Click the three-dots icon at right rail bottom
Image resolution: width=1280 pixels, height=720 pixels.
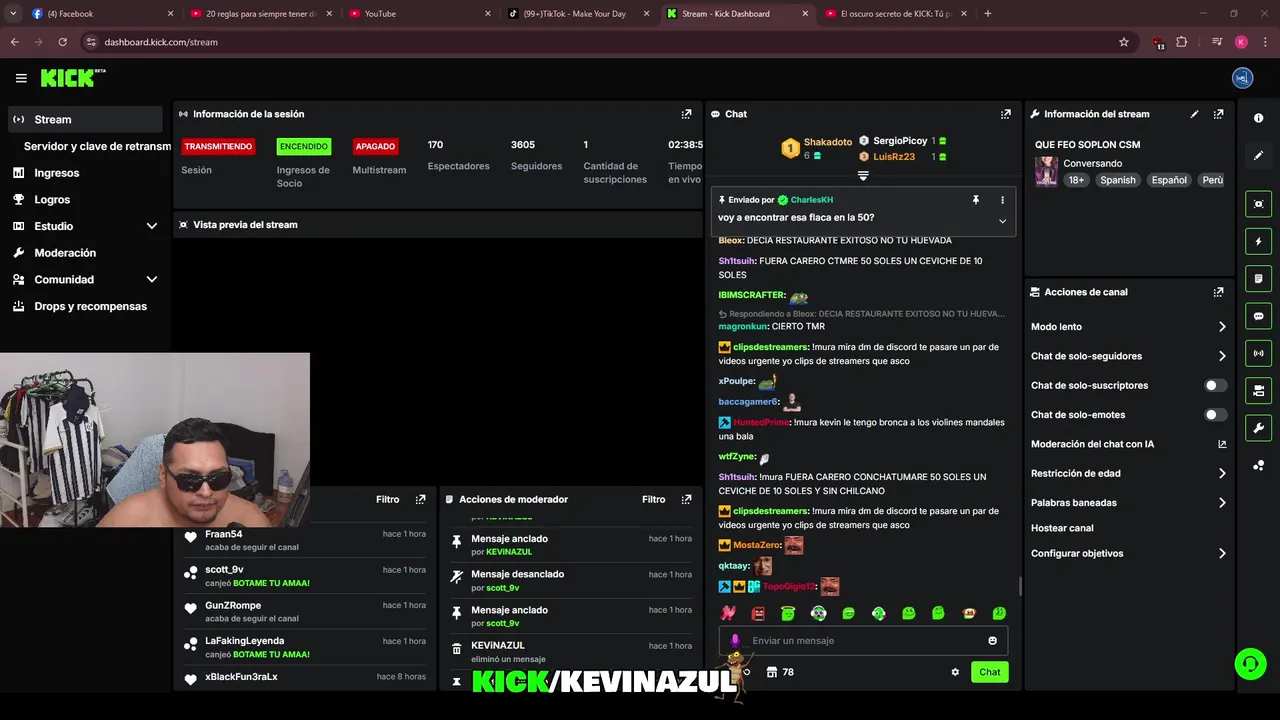1258,465
